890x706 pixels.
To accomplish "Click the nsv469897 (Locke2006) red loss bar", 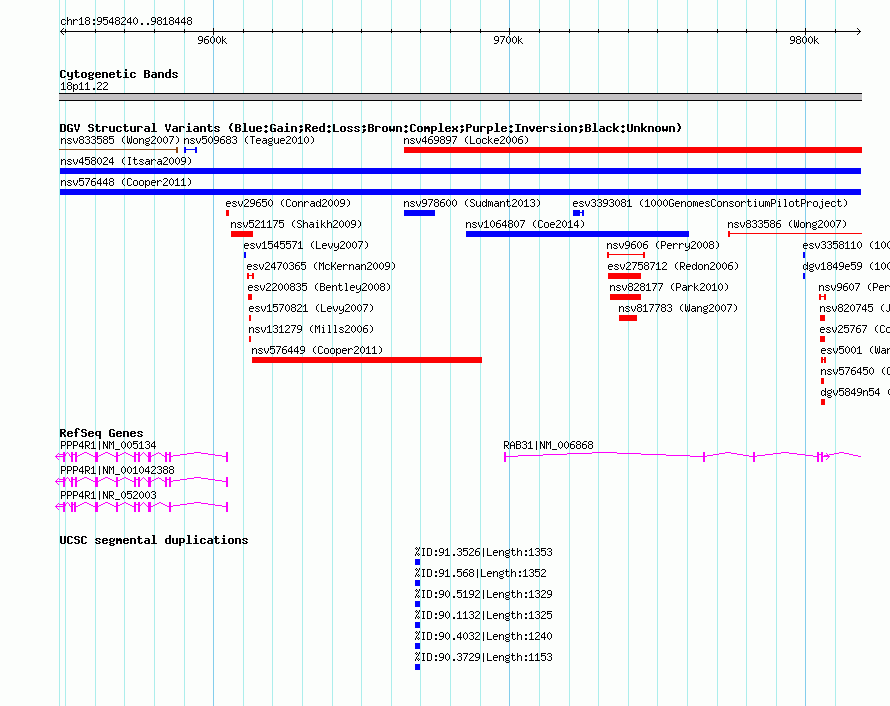I will point(633,150).
